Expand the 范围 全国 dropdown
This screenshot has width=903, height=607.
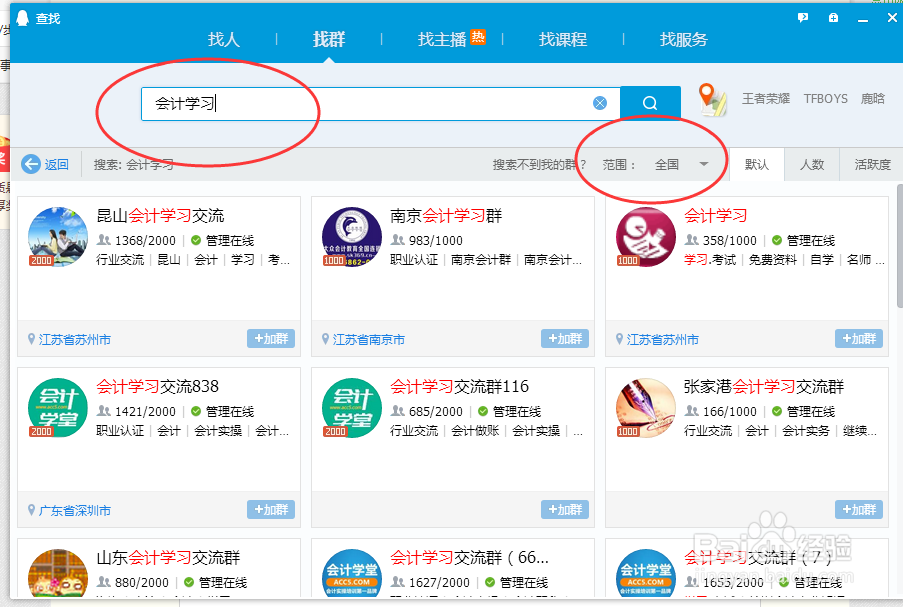point(681,165)
